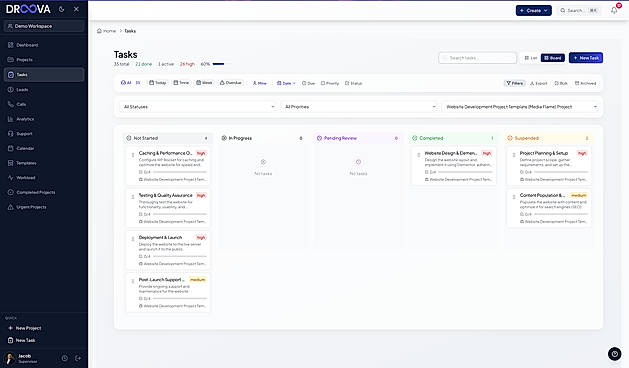629x368 pixels.
Task: Select the Tmrw filter tab
Action: (181, 83)
